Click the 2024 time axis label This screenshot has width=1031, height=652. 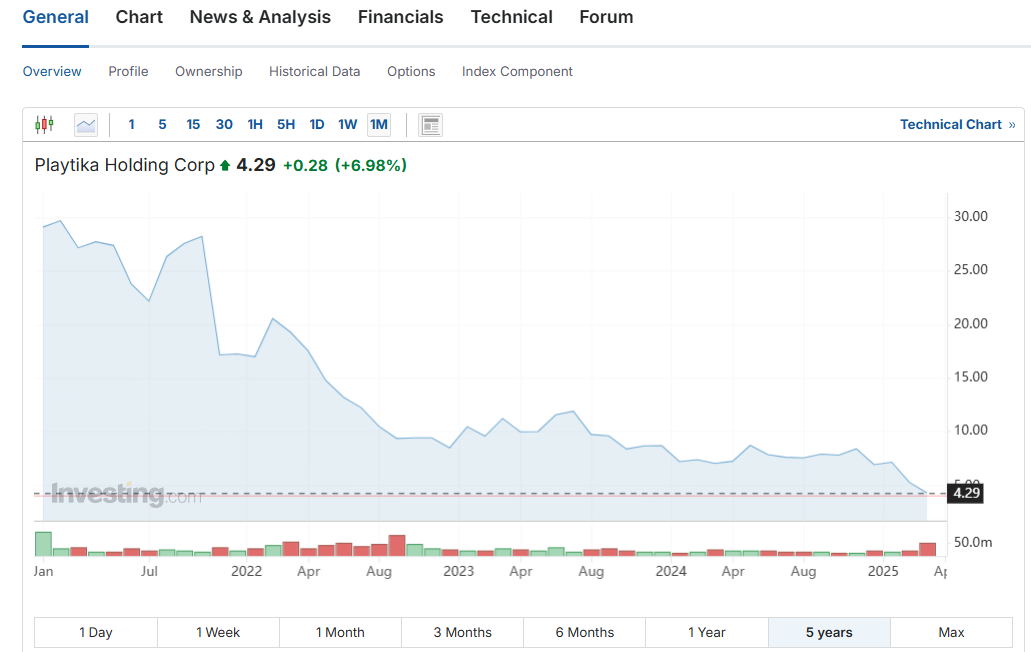coord(671,571)
